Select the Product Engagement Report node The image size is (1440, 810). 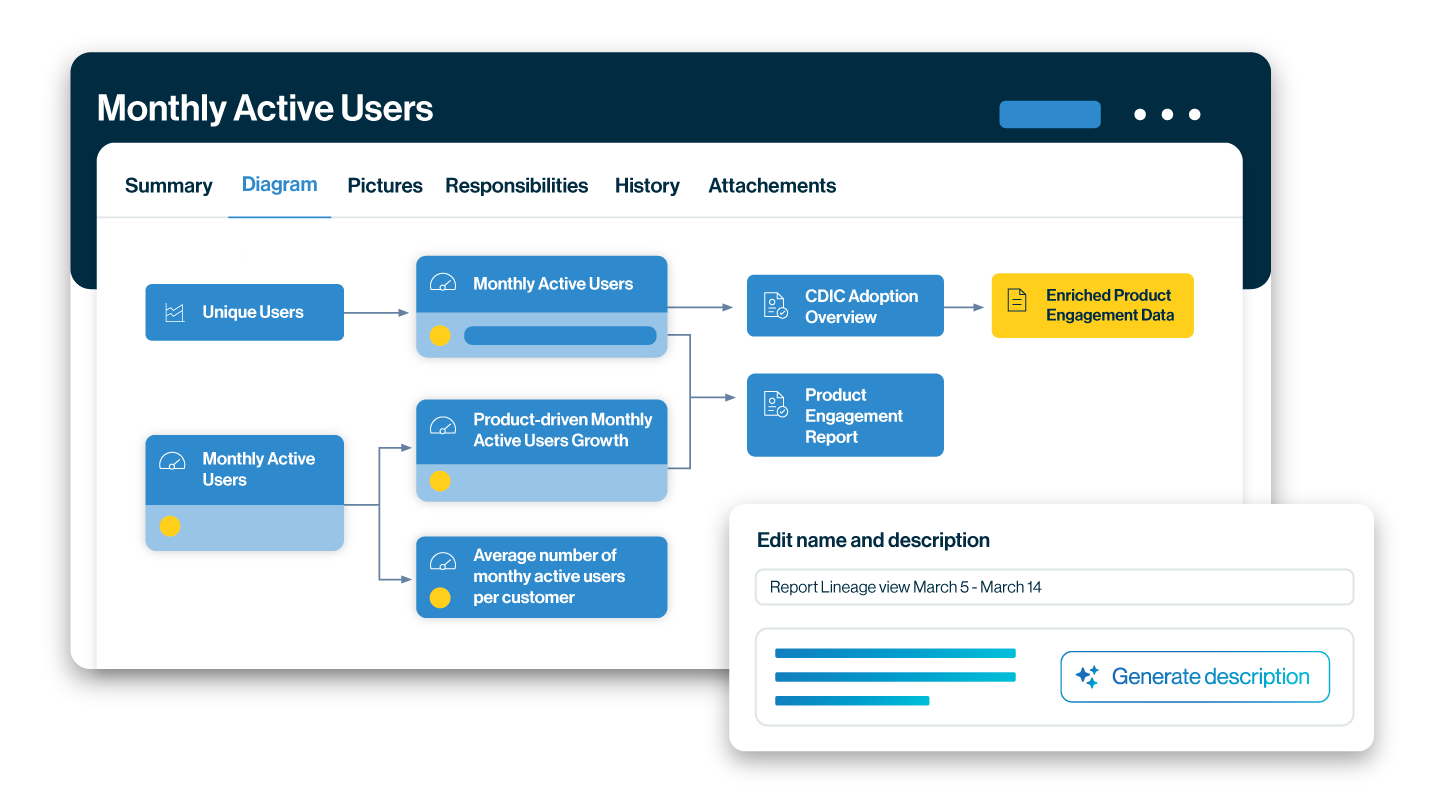(845, 415)
